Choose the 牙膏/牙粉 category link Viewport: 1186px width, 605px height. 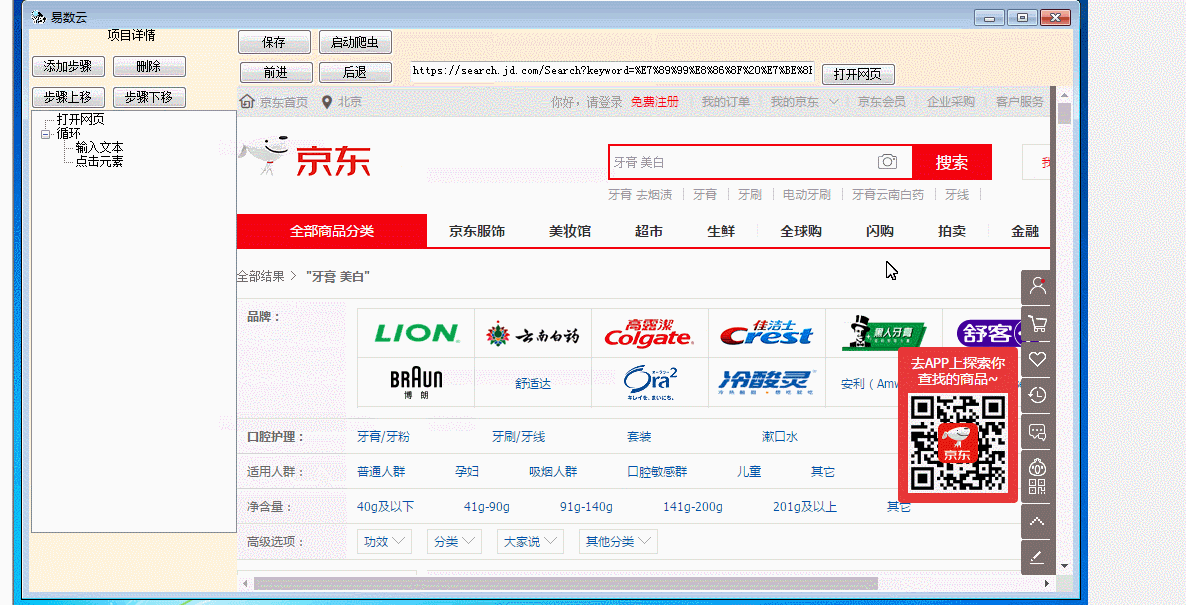click(x=383, y=437)
